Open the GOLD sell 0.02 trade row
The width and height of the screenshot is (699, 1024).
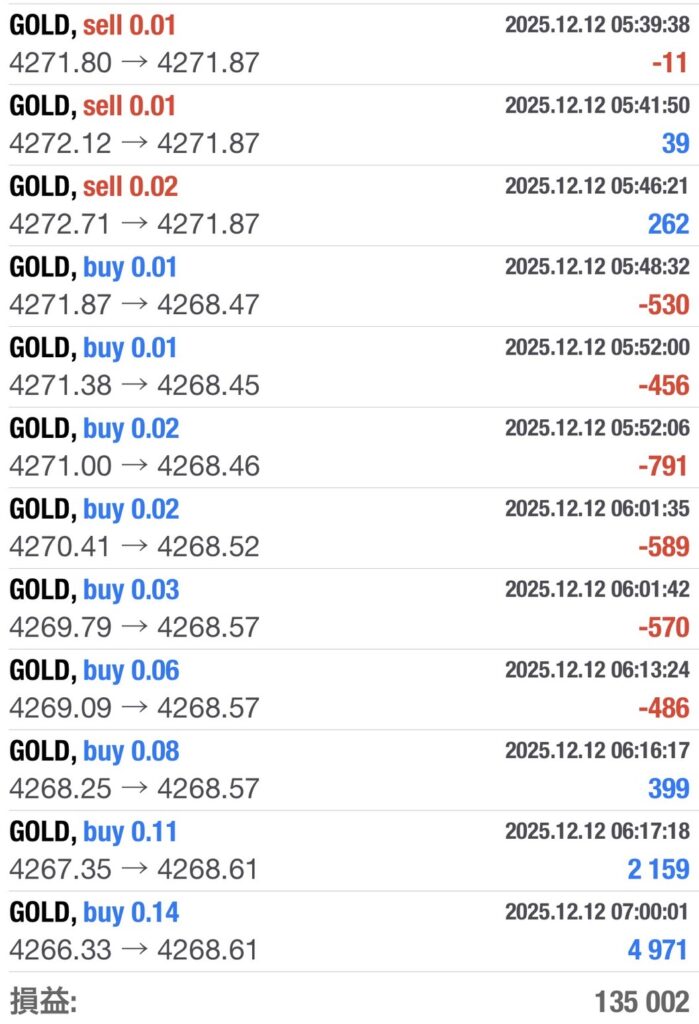tap(349, 205)
